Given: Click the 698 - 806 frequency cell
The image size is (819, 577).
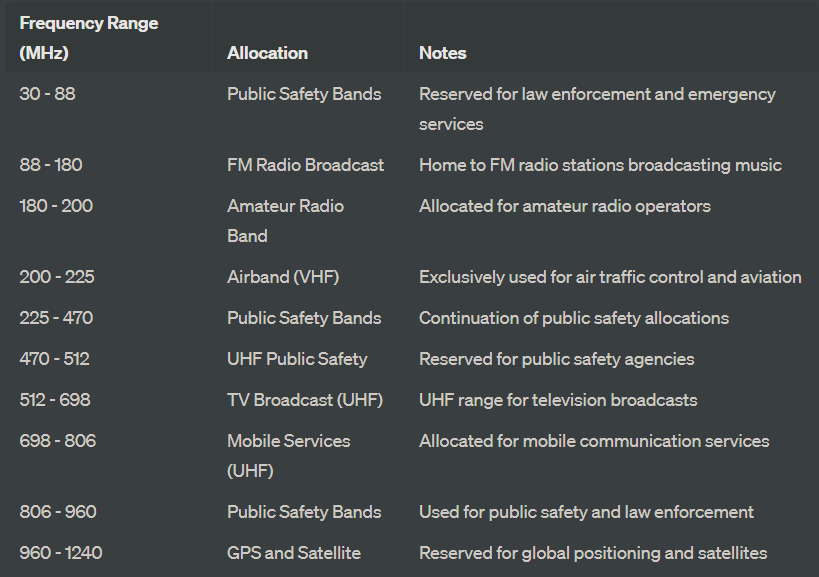Looking at the screenshot, I should [x=58, y=441].
